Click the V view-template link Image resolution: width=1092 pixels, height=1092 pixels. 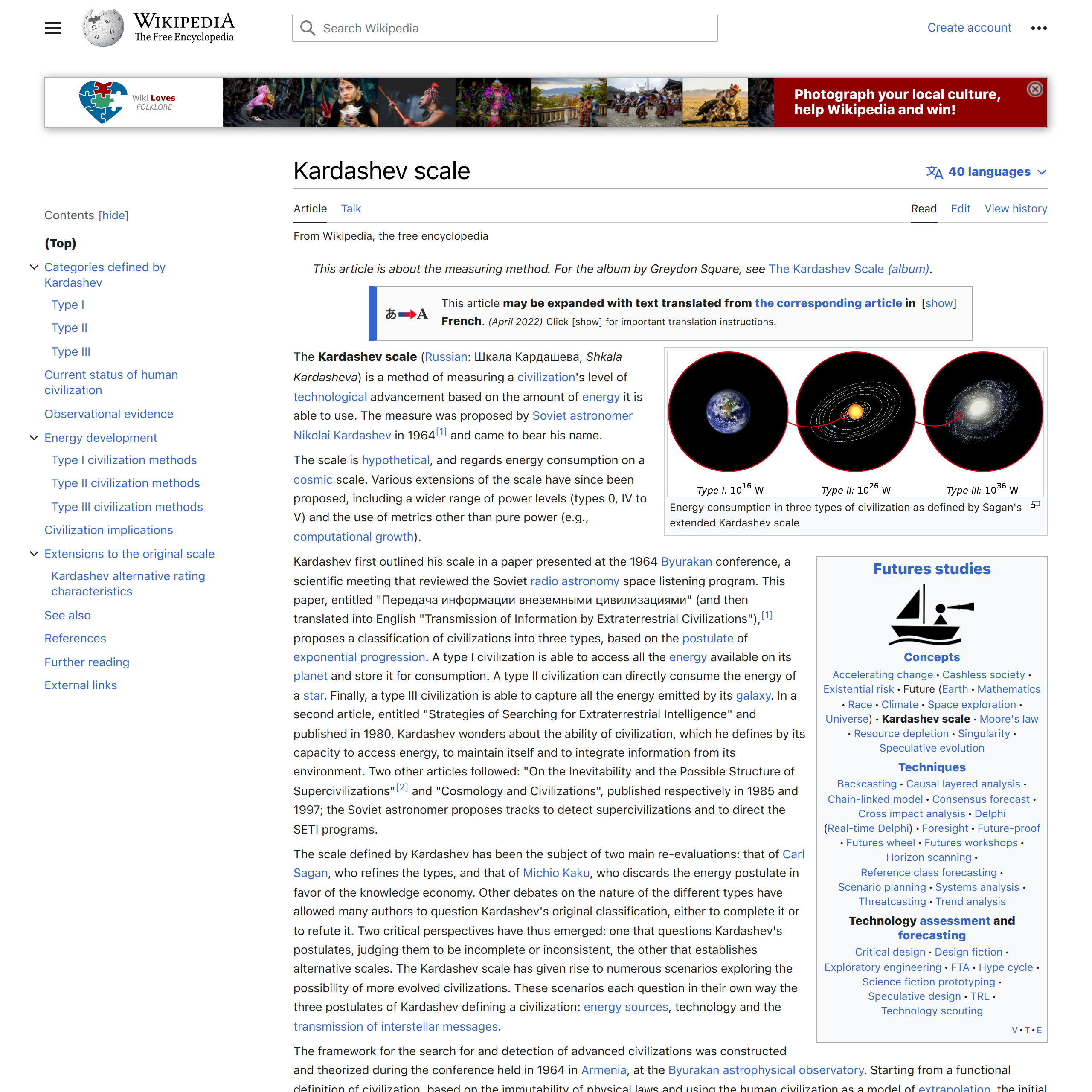coord(1014,1030)
